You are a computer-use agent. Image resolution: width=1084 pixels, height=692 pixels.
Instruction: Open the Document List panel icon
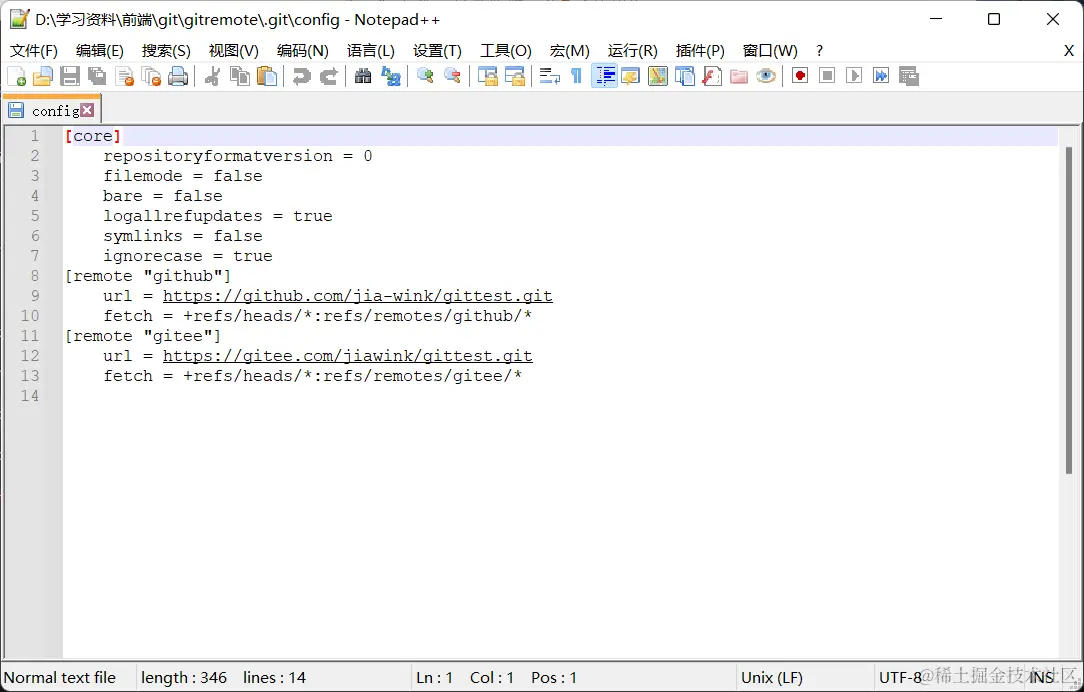click(x=685, y=76)
